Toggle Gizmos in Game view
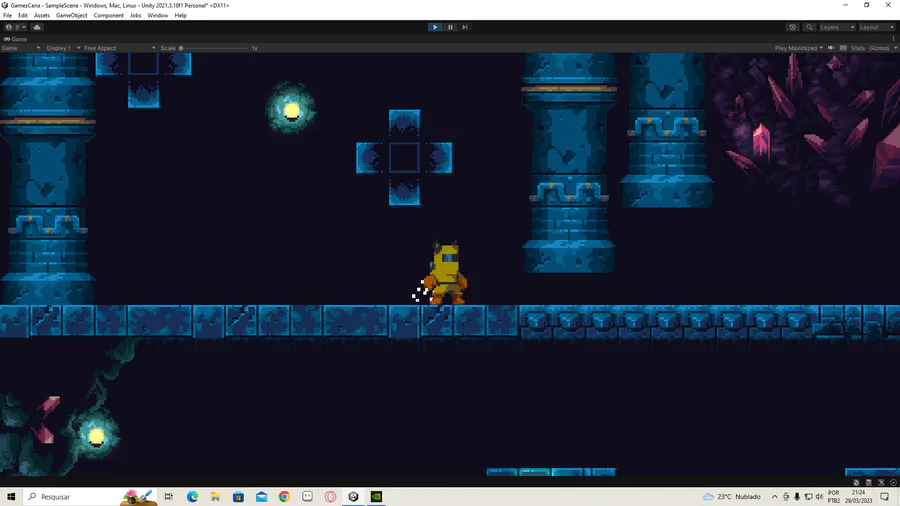 [879, 48]
